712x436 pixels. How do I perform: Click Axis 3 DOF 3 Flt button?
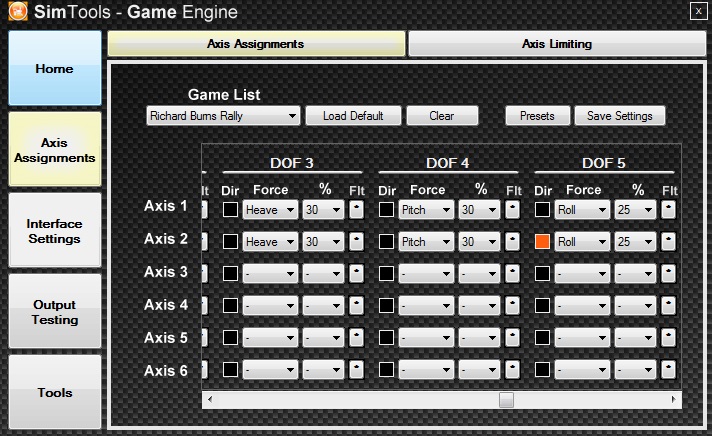click(x=357, y=273)
